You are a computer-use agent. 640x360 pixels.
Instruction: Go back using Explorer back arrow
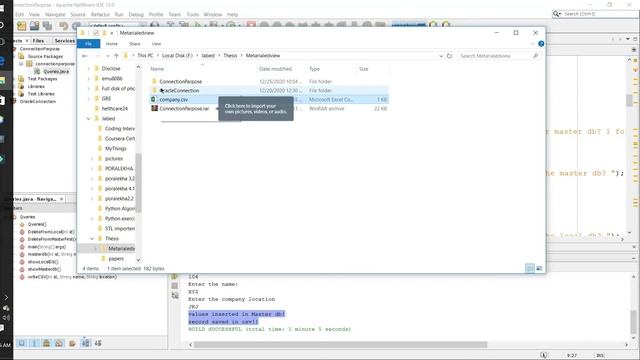pyautogui.click(x=84, y=56)
